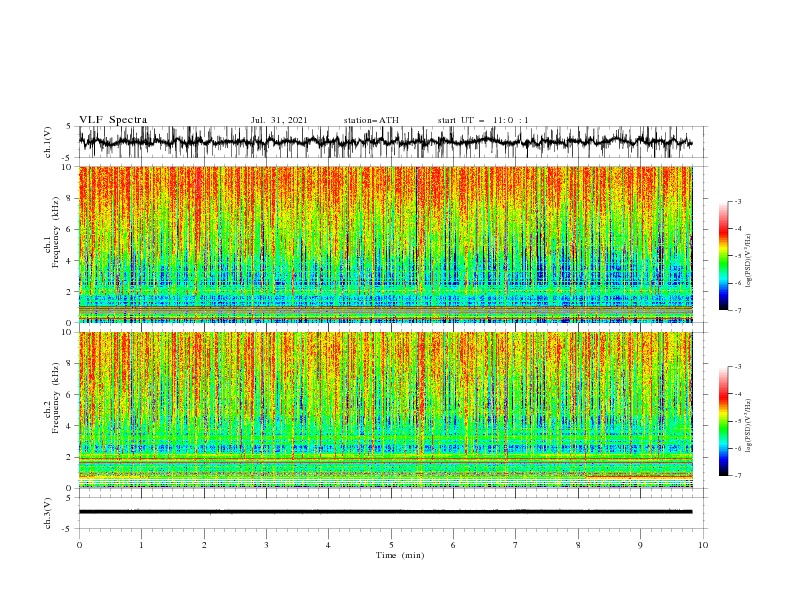
Task: Click the log(PSD) label beside ch.2 colorbar
Action: point(749,426)
